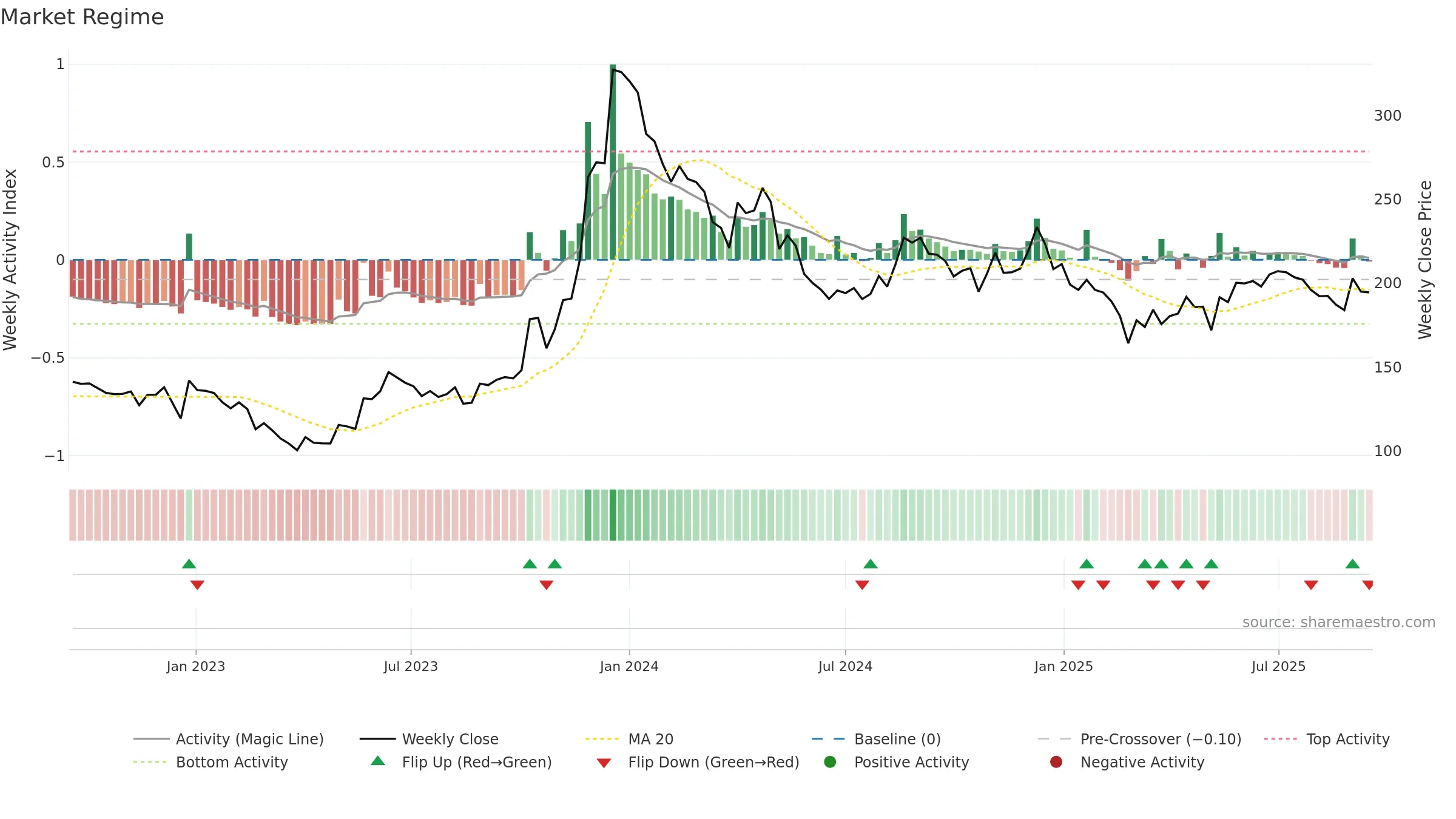Click the 300 price axis tick label
This screenshot has width=1456, height=819.
[x=1387, y=116]
